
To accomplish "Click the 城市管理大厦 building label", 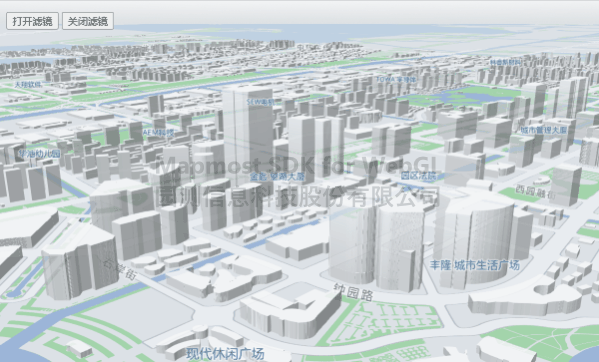I will [x=544, y=130].
